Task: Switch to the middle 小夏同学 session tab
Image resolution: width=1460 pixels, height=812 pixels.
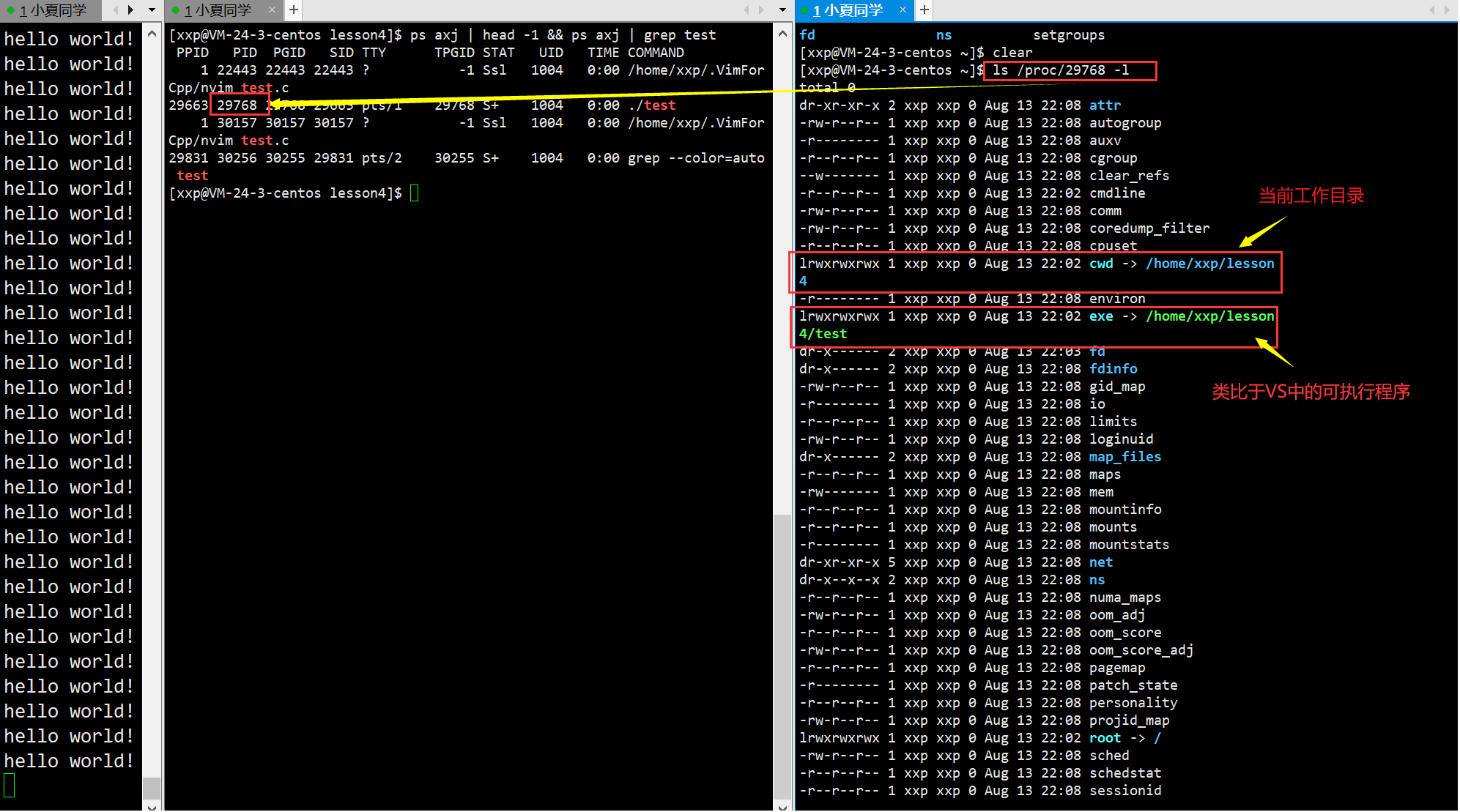Action: [x=217, y=10]
